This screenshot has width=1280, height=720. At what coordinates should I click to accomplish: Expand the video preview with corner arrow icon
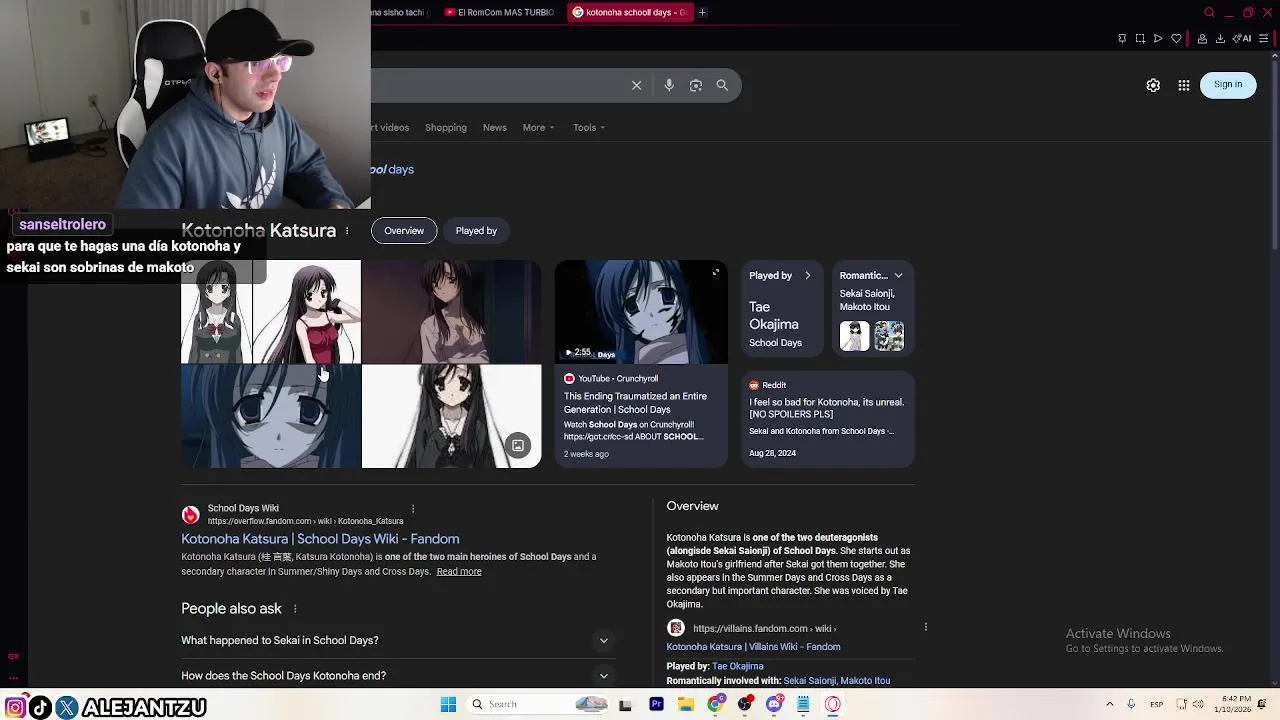point(715,272)
